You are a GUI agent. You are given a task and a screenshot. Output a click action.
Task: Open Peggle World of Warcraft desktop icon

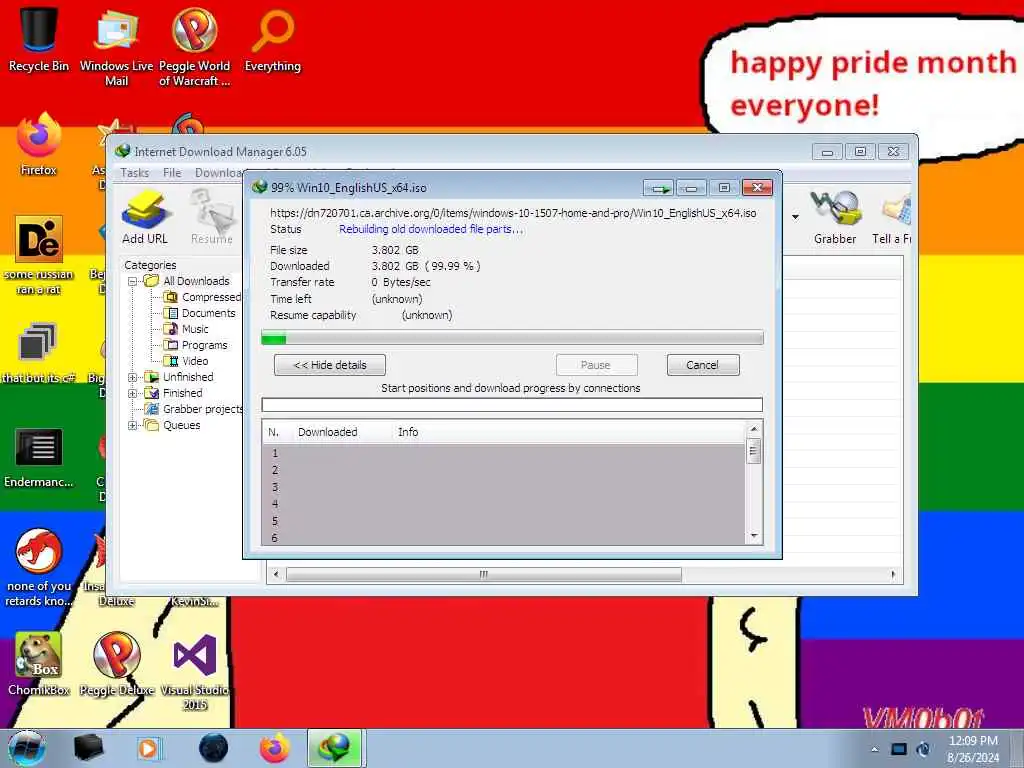coord(194,47)
